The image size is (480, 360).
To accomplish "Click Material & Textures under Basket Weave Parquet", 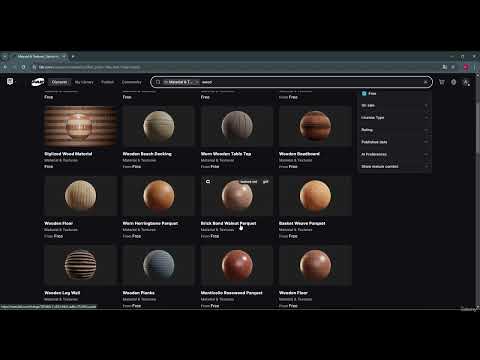I will pyautogui.click(x=295, y=230).
